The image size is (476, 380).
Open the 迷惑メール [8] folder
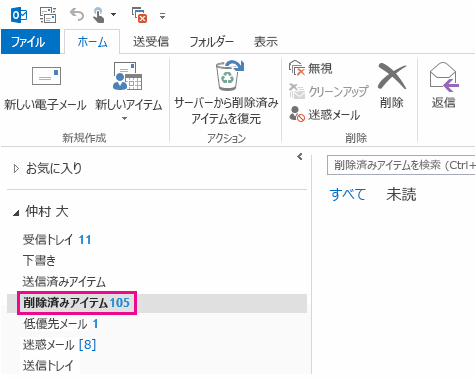pos(59,345)
